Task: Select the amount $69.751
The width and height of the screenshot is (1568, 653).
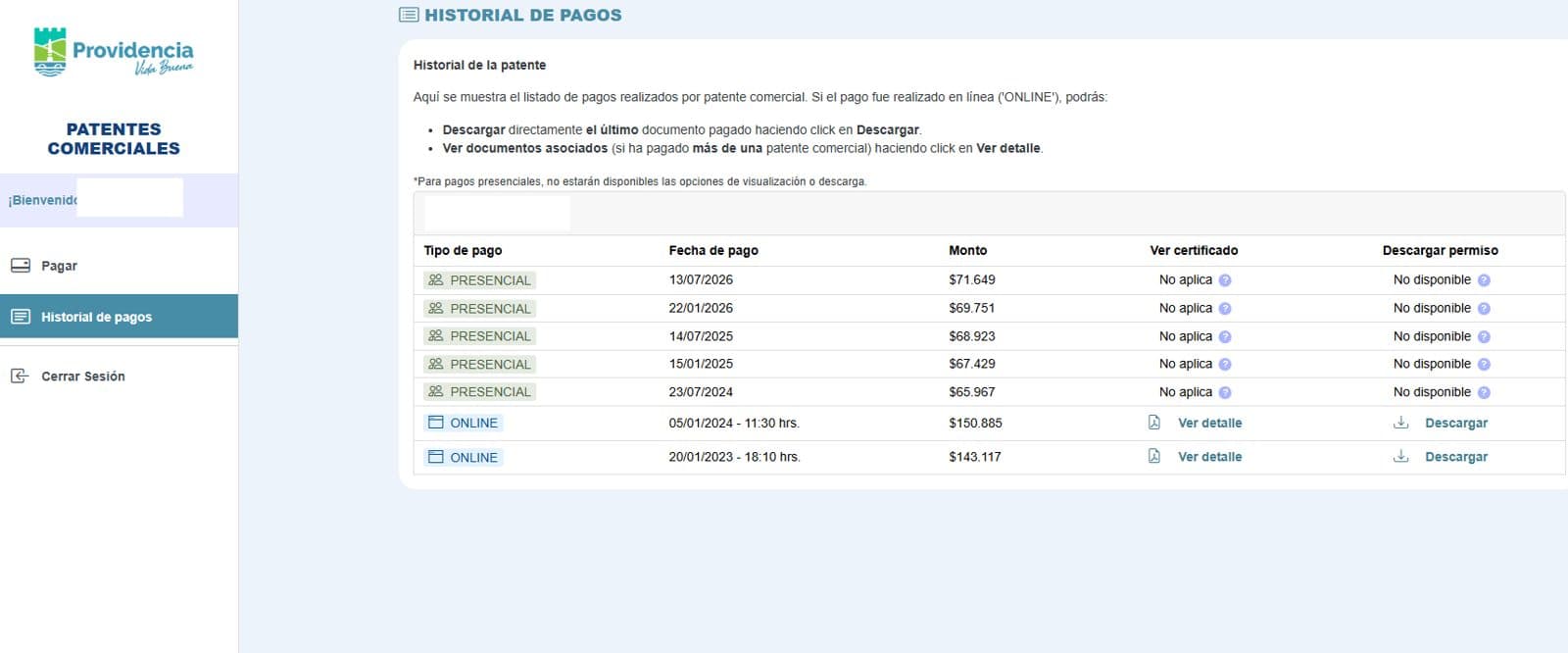Action: 972,308
